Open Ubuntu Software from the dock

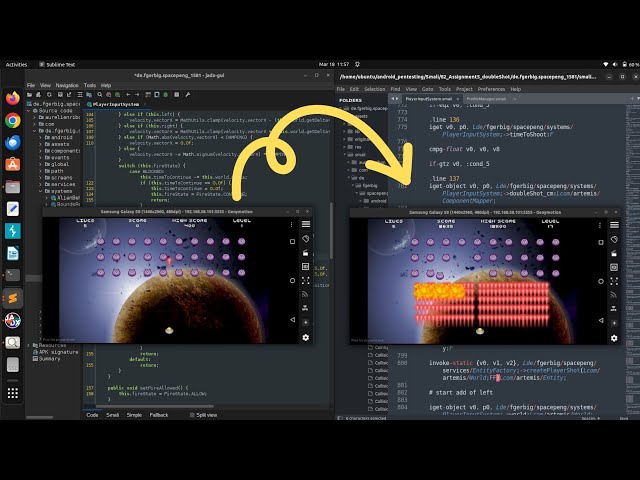(13, 164)
